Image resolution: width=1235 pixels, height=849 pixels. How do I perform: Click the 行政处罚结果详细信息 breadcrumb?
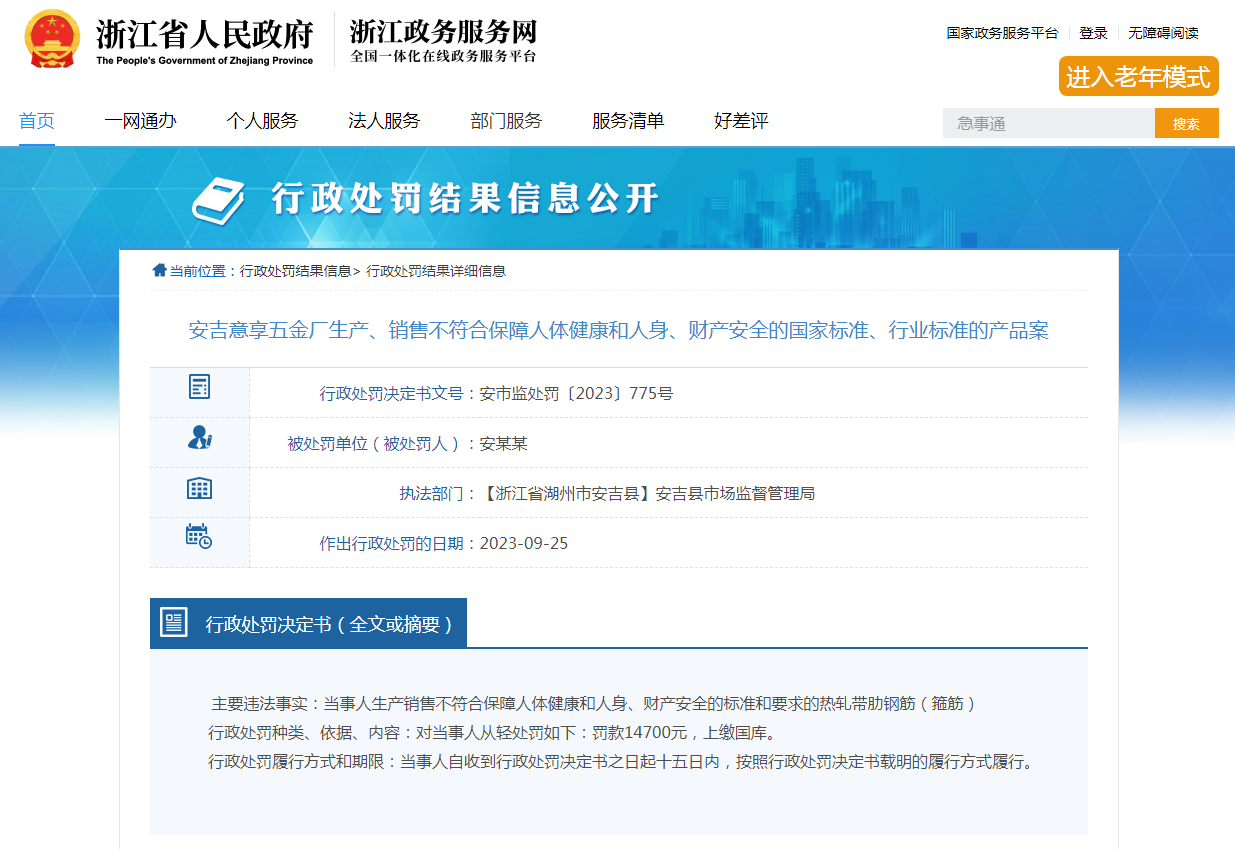click(436, 271)
